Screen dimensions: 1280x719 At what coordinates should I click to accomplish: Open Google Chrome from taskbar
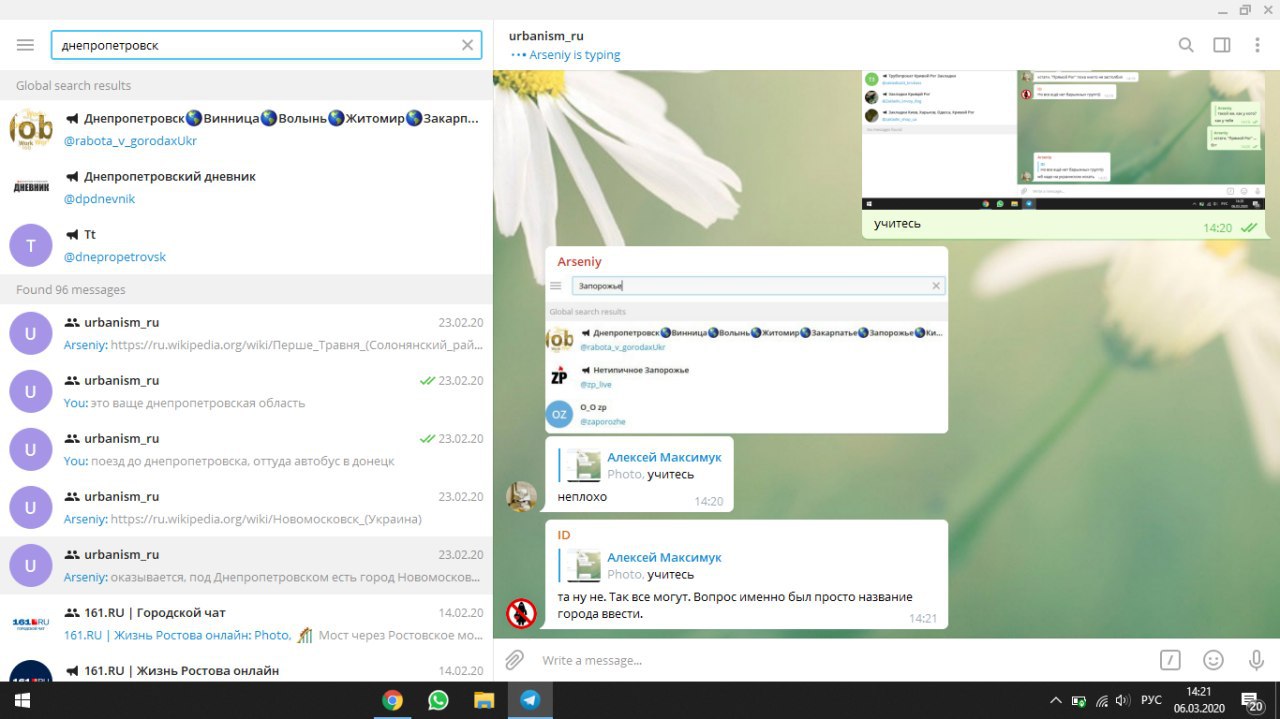coord(392,701)
